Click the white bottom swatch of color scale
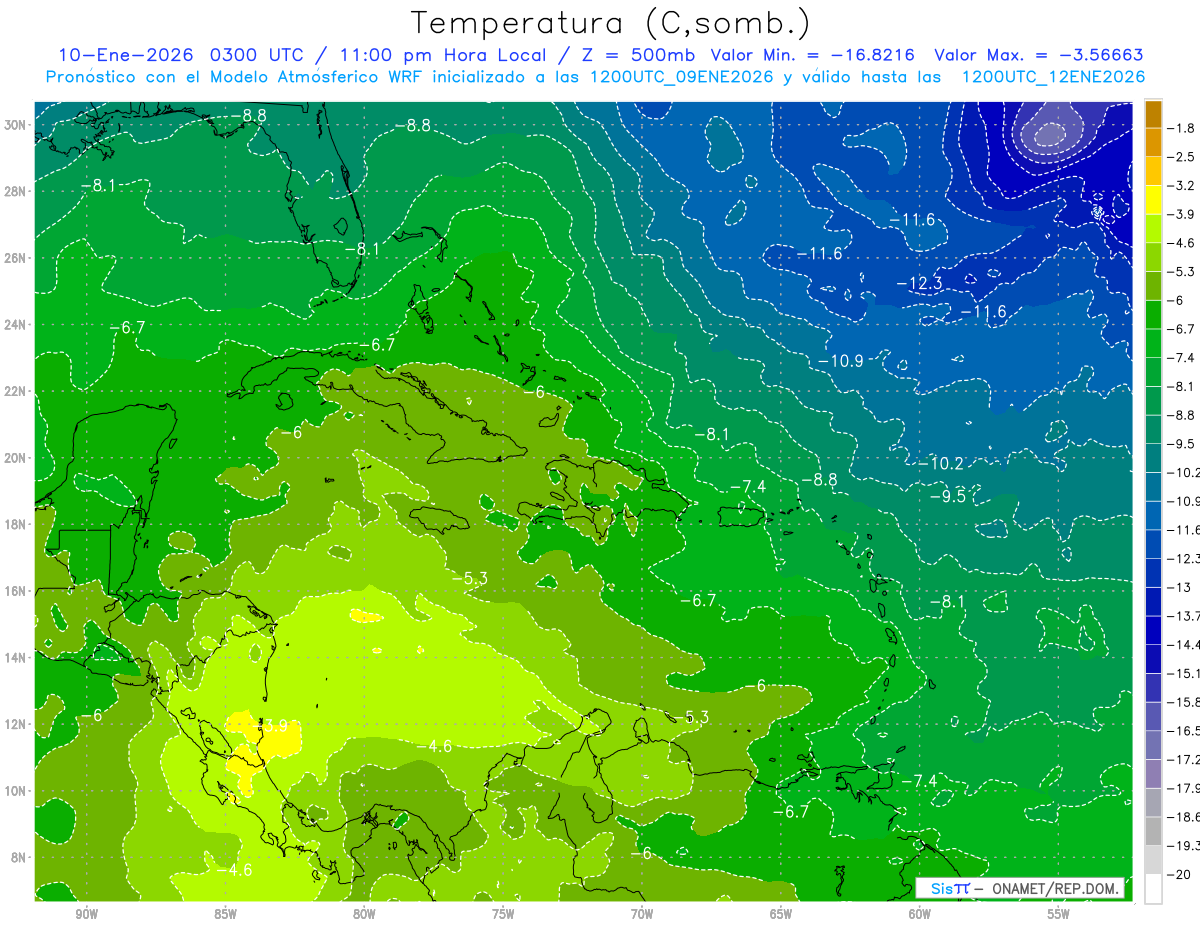The image size is (1200, 927). (x=1153, y=889)
